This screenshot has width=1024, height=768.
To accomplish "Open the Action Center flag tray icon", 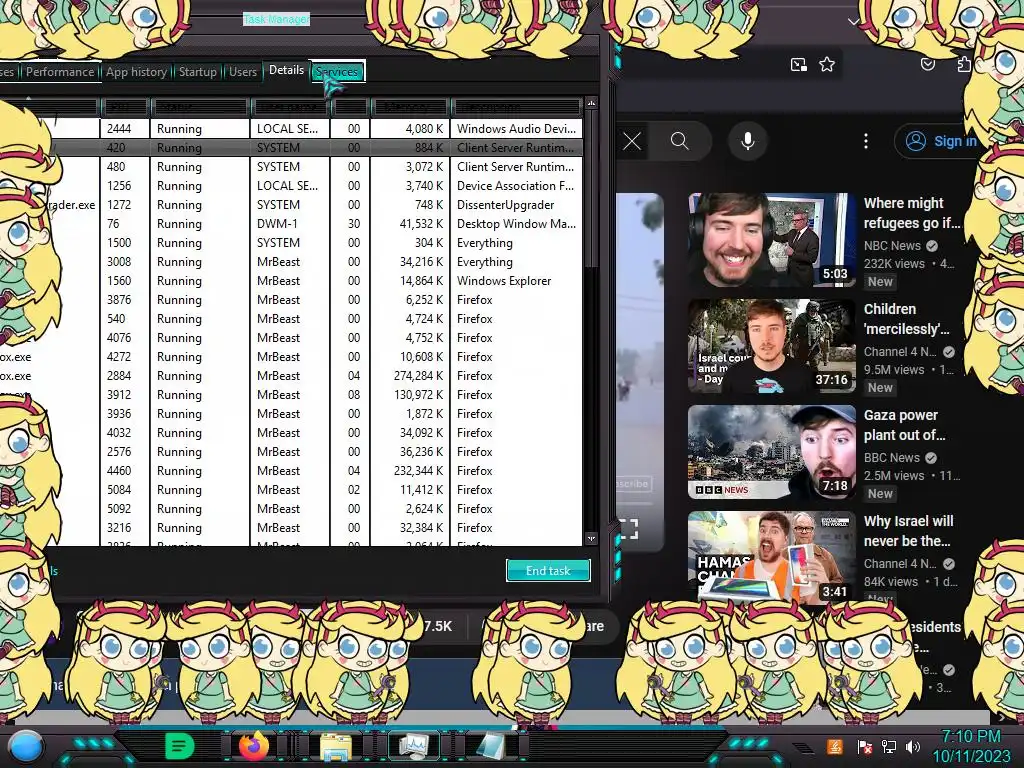I will (865, 746).
